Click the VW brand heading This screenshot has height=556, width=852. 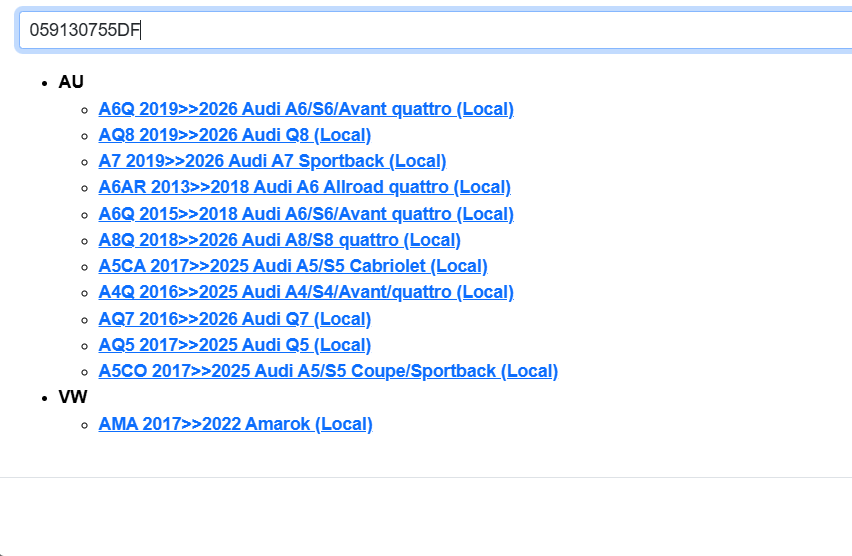73,397
